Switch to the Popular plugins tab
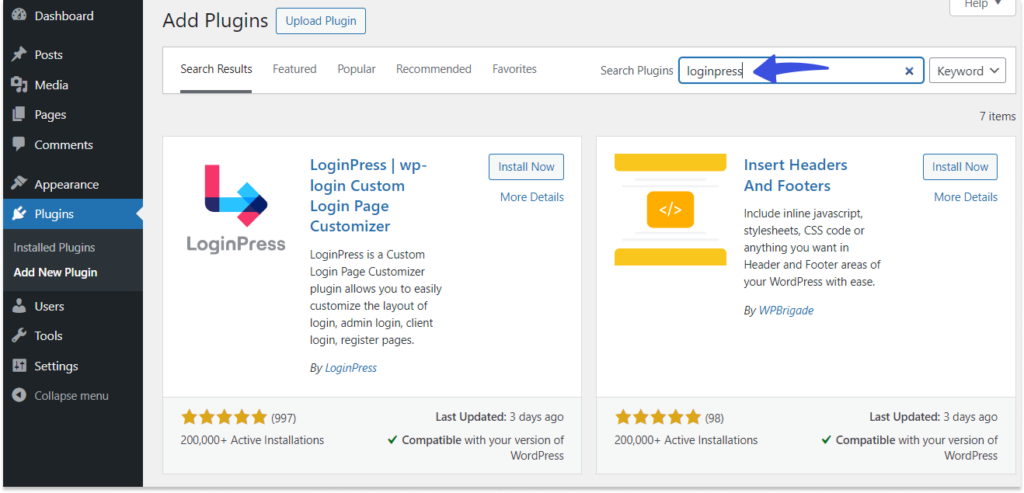 point(357,69)
